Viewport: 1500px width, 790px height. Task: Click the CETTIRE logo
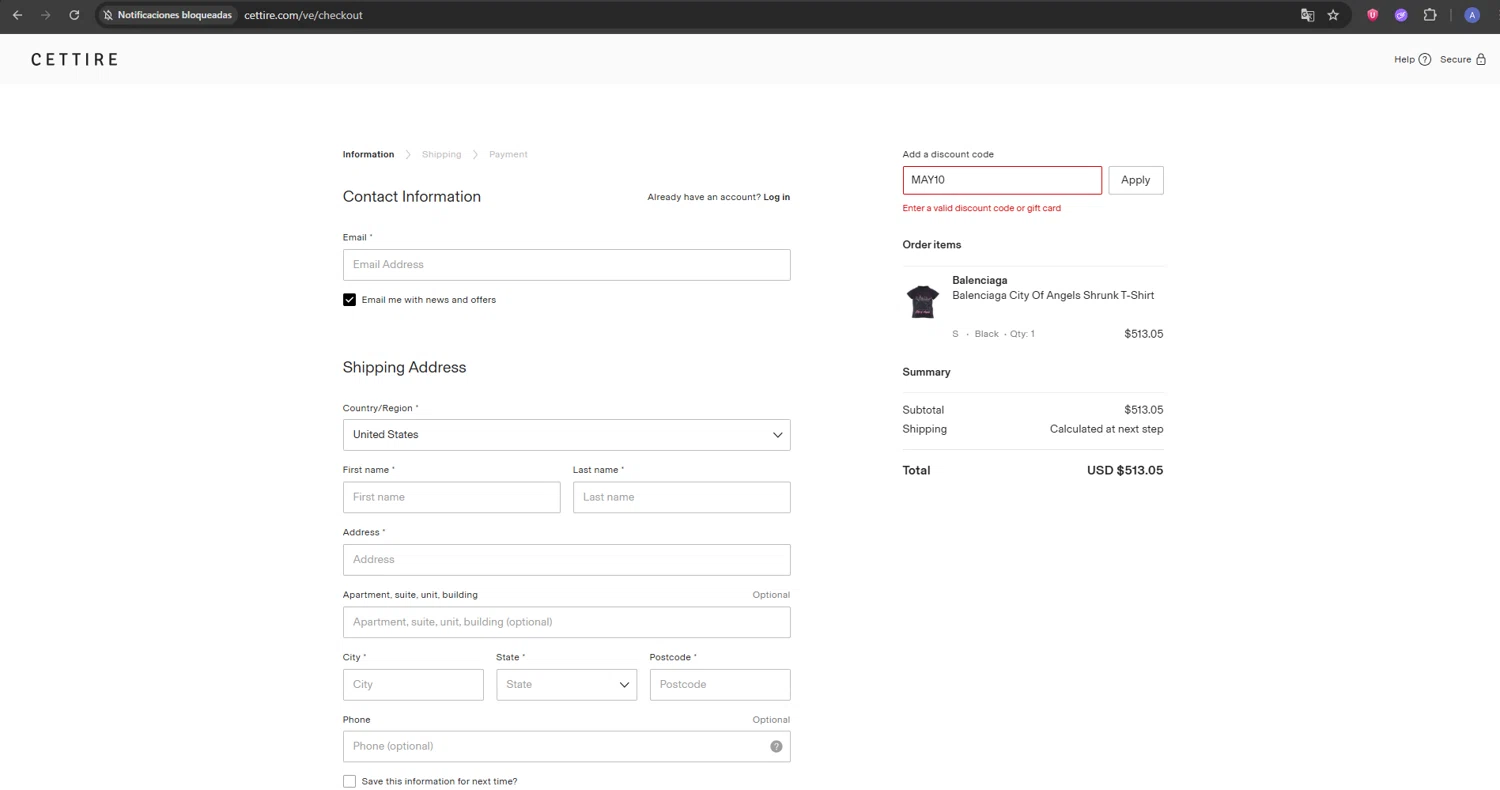(74, 59)
